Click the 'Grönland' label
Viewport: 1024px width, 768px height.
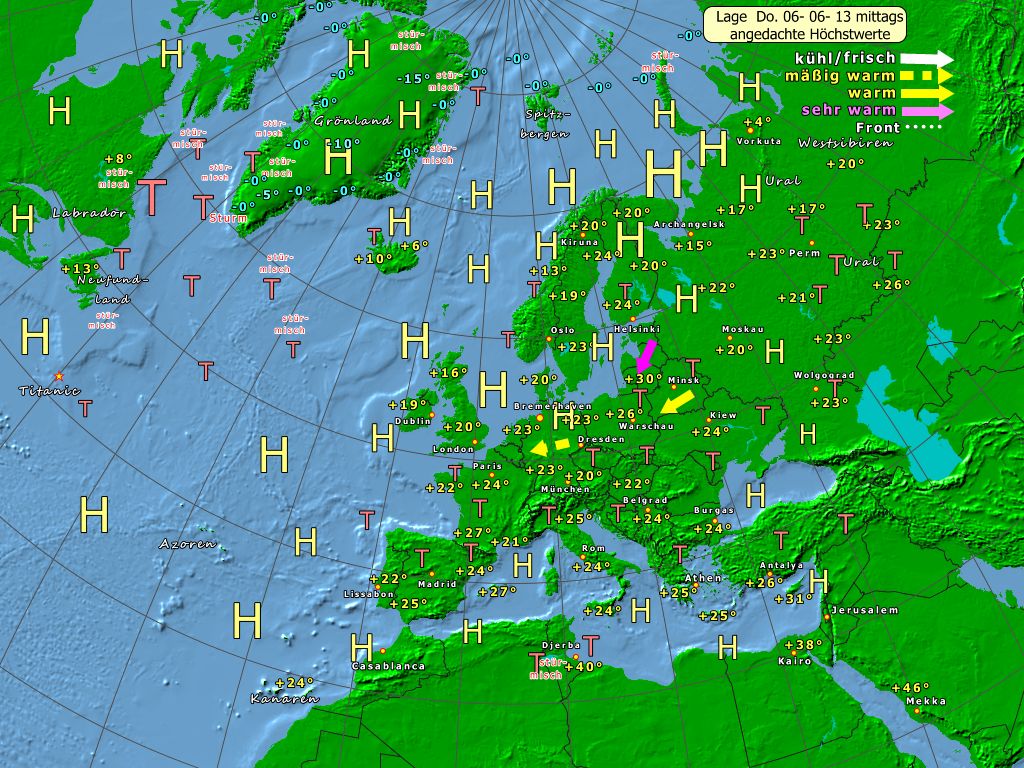pos(353,121)
